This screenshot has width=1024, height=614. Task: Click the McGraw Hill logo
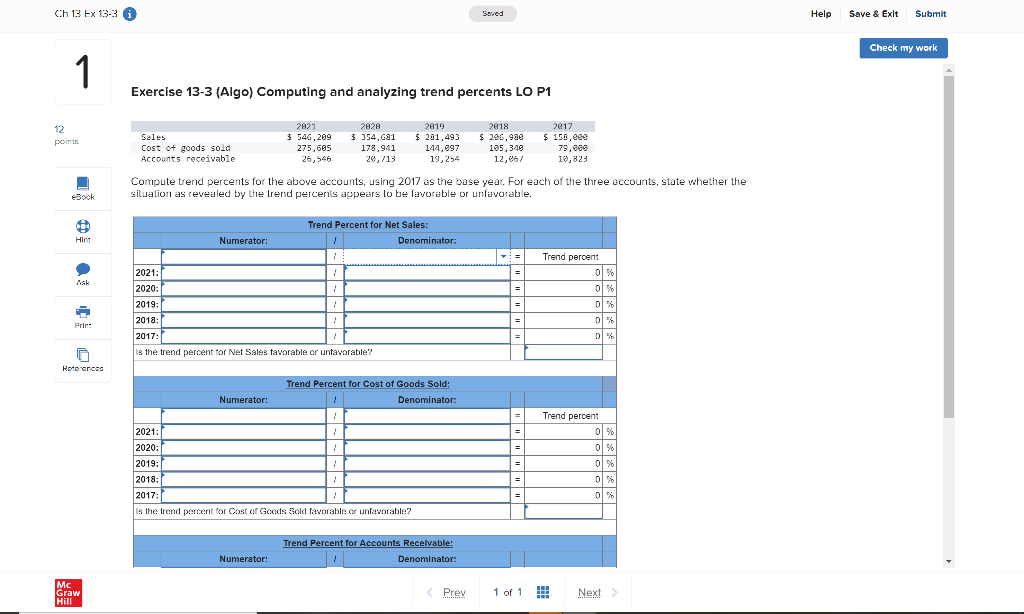(x=69, y=593)
